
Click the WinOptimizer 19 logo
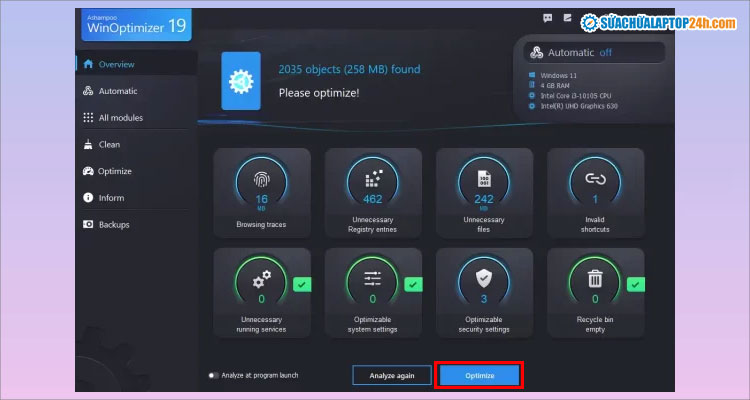pyautogui.click(x=136, y=25)
